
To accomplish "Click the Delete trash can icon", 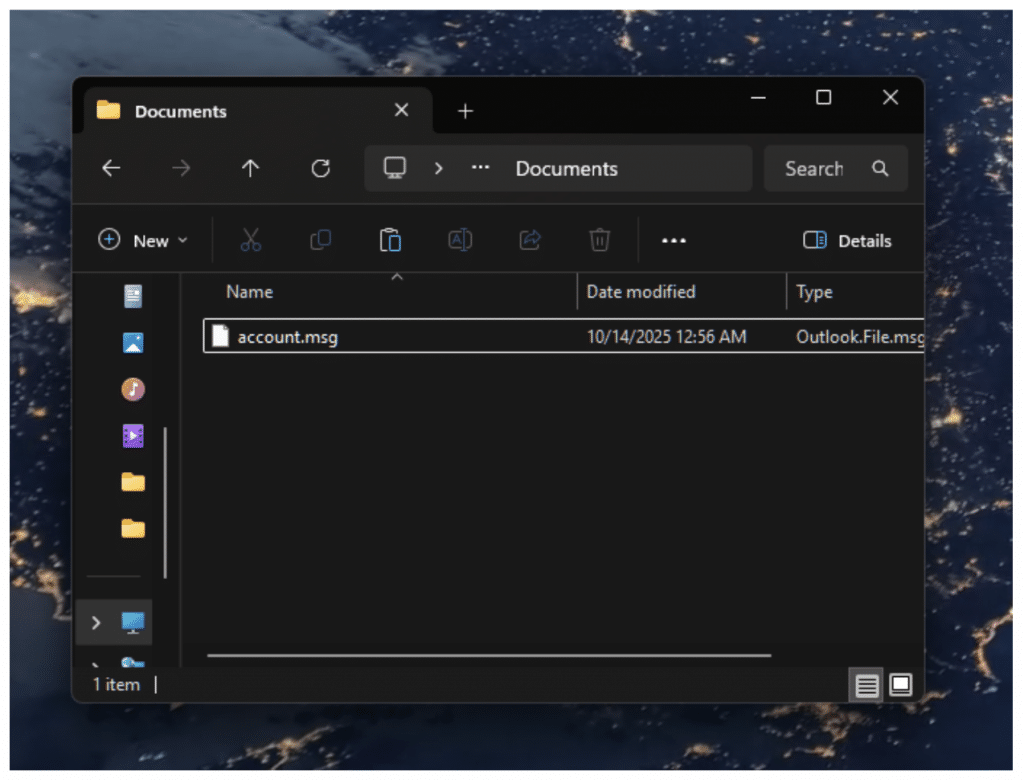I will tap(599, 240).
